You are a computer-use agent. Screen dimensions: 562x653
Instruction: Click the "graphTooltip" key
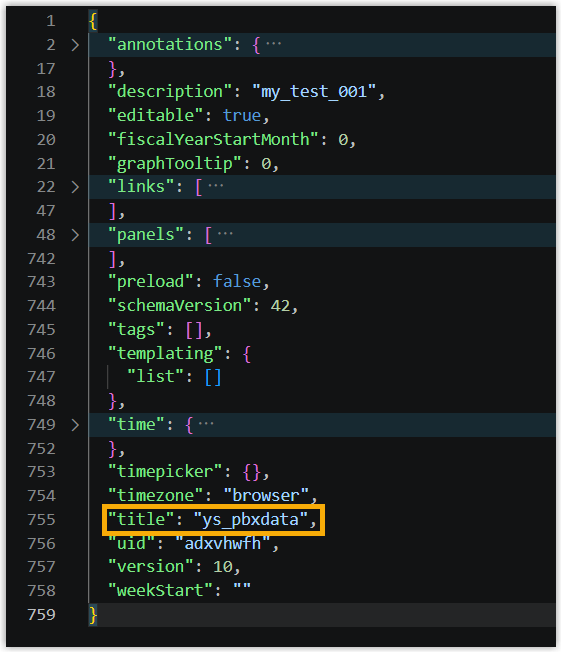point(175,164)
